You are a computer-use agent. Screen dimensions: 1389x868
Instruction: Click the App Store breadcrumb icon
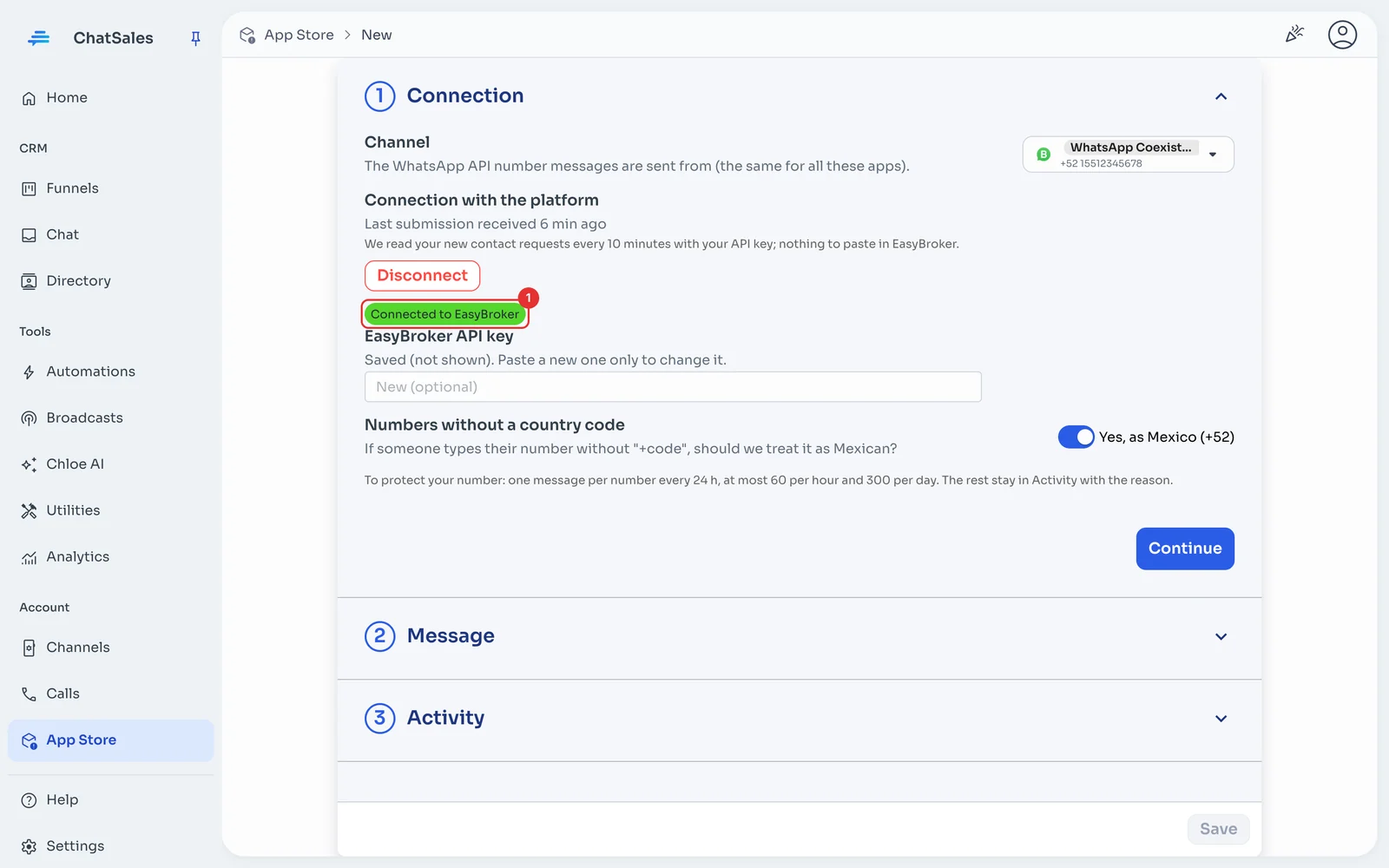(247, 35)
